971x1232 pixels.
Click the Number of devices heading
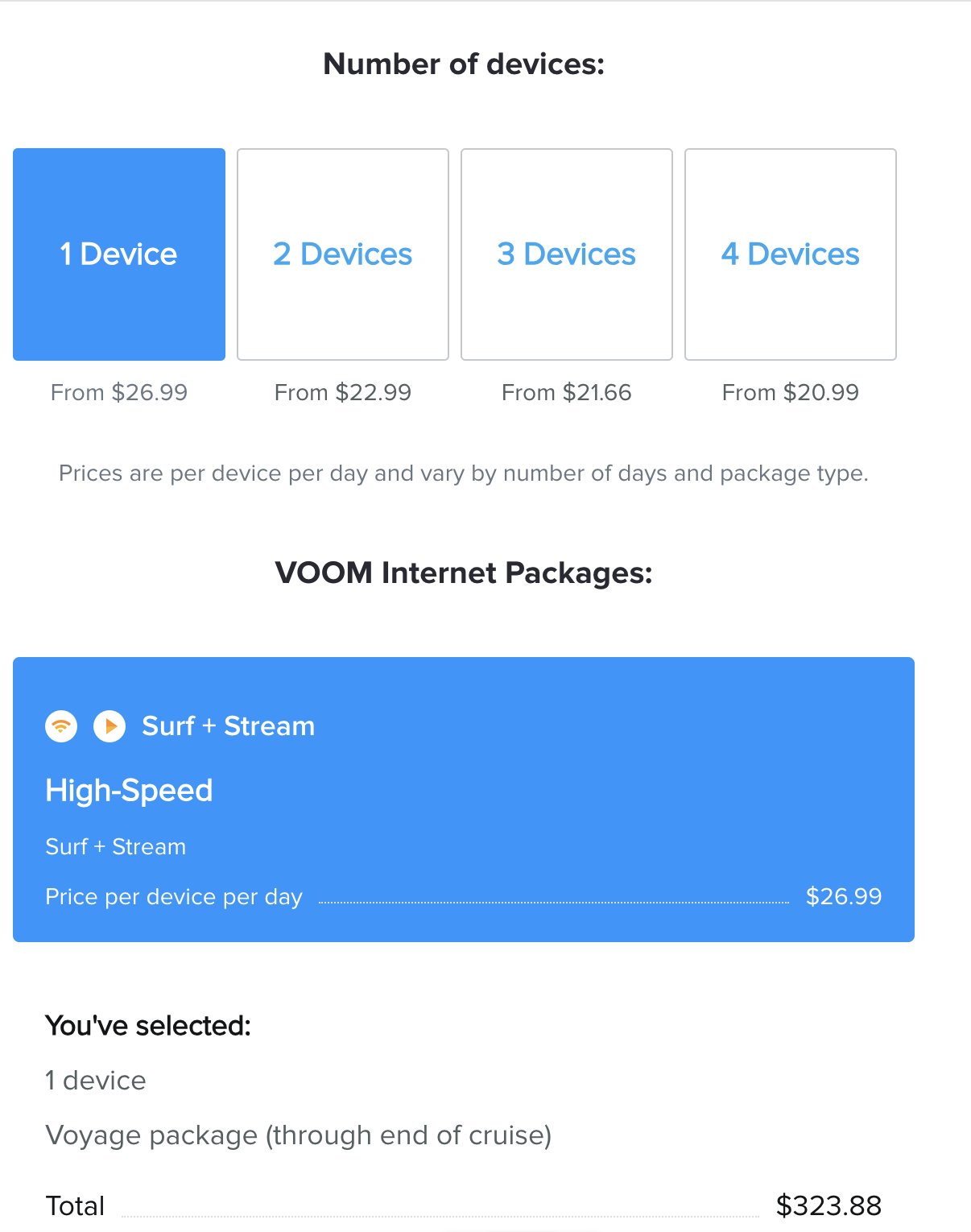point(464,64)
